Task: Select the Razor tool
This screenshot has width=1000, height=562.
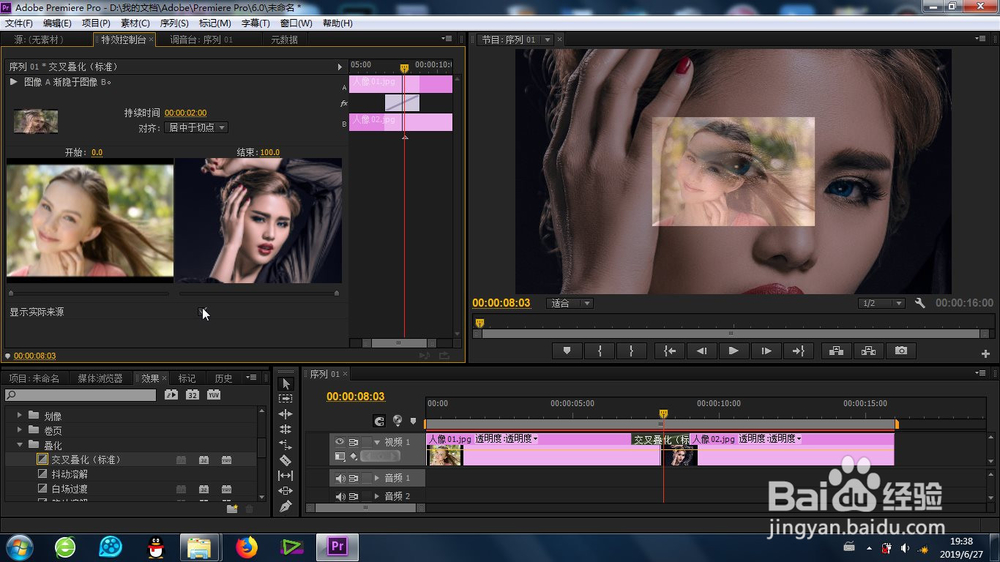Action: pyautogui.click(x=286, y=460)
